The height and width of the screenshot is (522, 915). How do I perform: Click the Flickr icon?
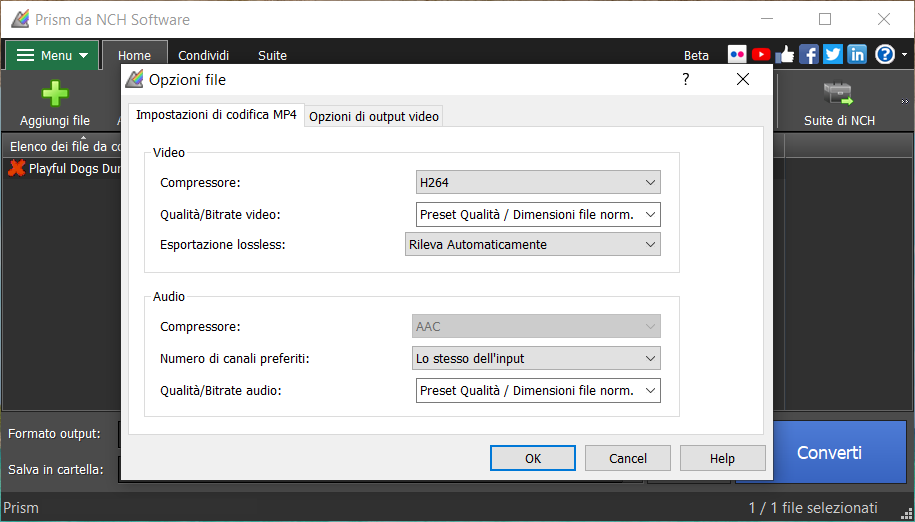[737, 55]
